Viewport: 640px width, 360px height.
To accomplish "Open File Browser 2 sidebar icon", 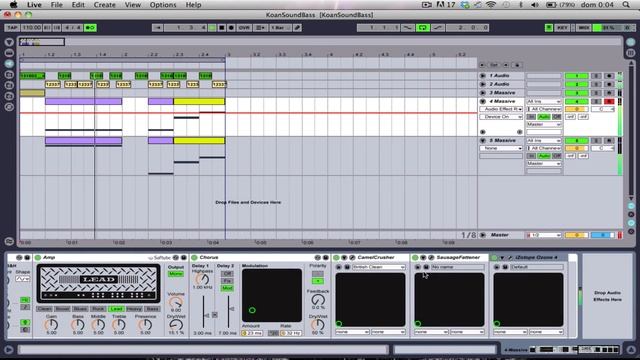I will [9, 85].
